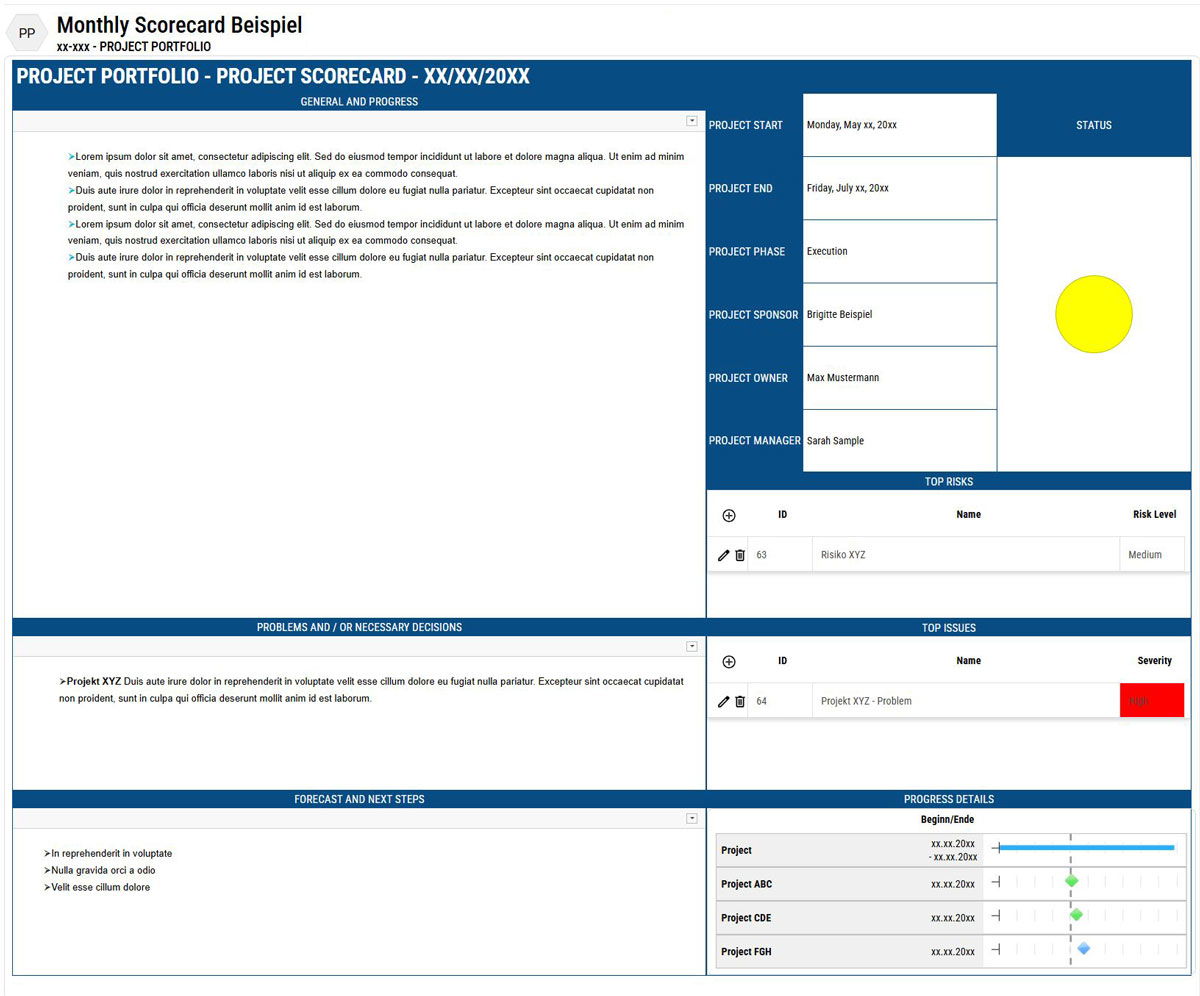This screenshot has height=996, width=1200.
Task: Click the yellow status indicator circle
Action: tap(1093, 314)
